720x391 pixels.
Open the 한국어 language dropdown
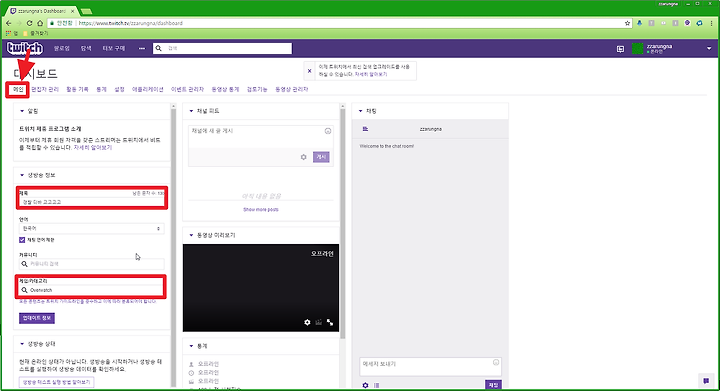coord(91,228)
